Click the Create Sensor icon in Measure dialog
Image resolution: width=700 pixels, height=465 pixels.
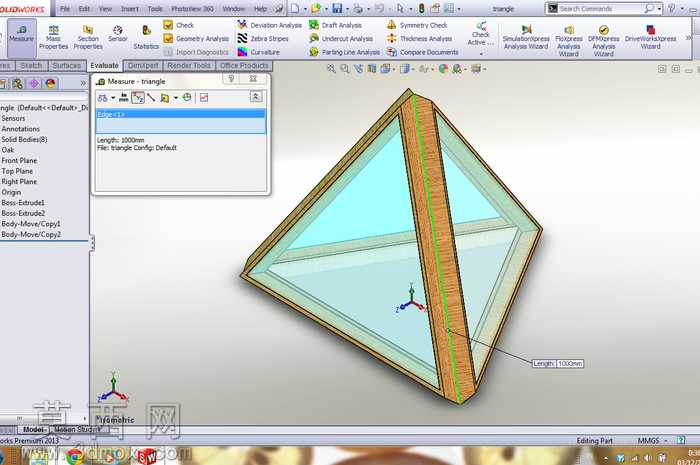coord(204,98)
